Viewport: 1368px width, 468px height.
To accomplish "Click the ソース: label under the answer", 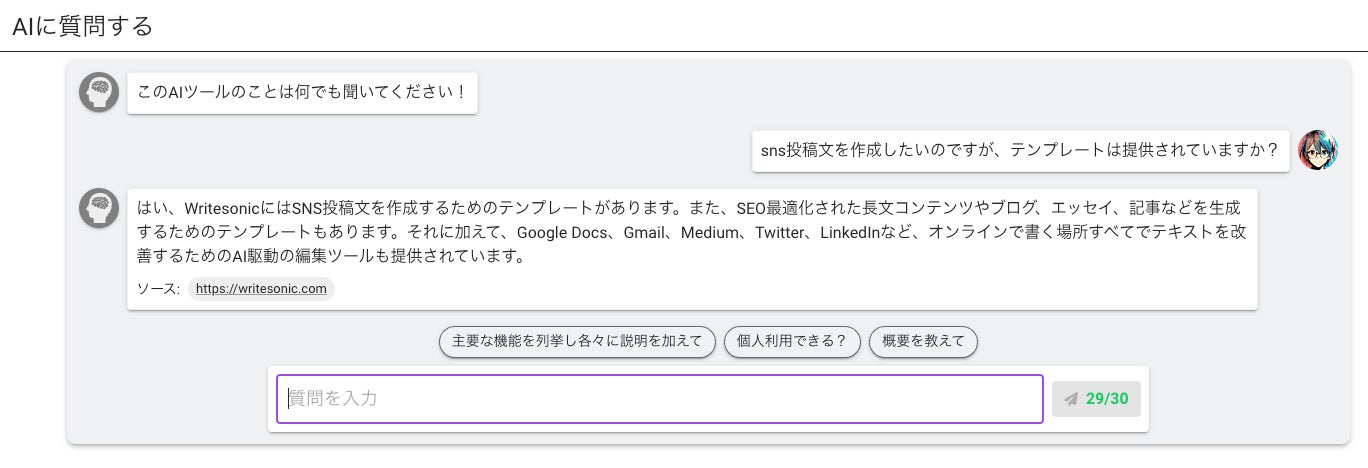I will coord(158,289).
